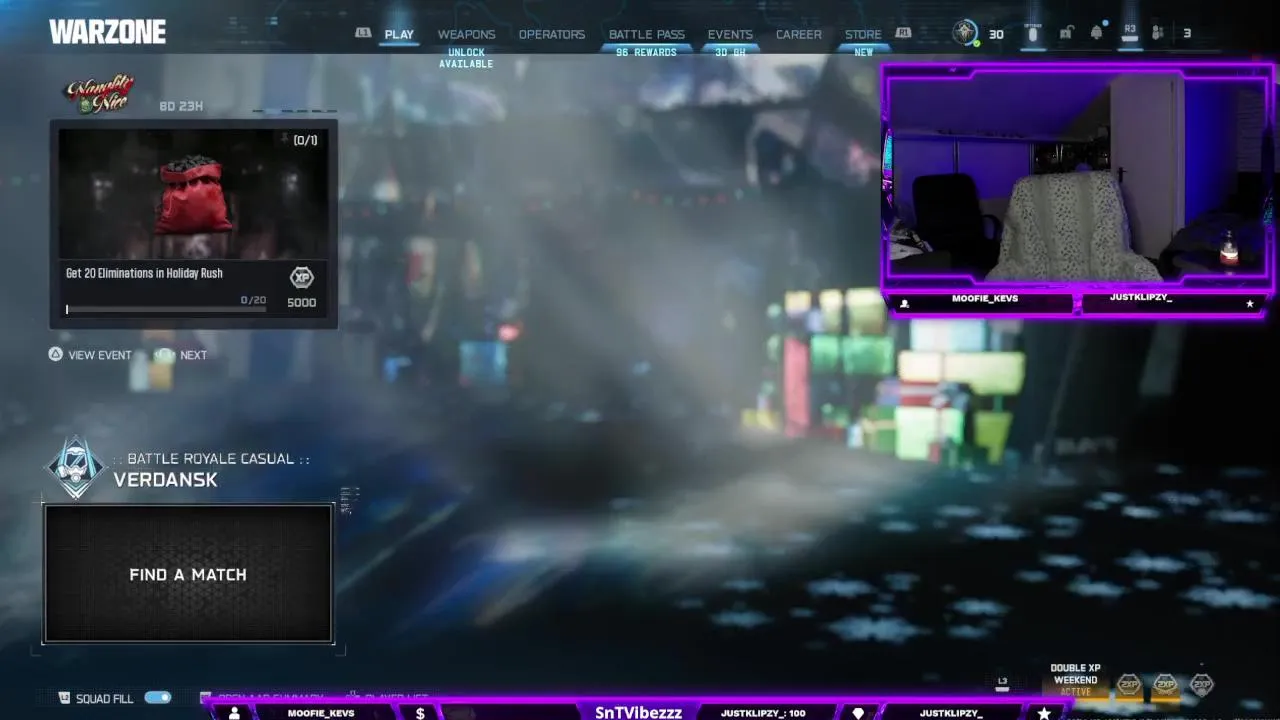1280x720 pixels.
Task: Click the WARZONE logo
Action: [x=107, y=32]
